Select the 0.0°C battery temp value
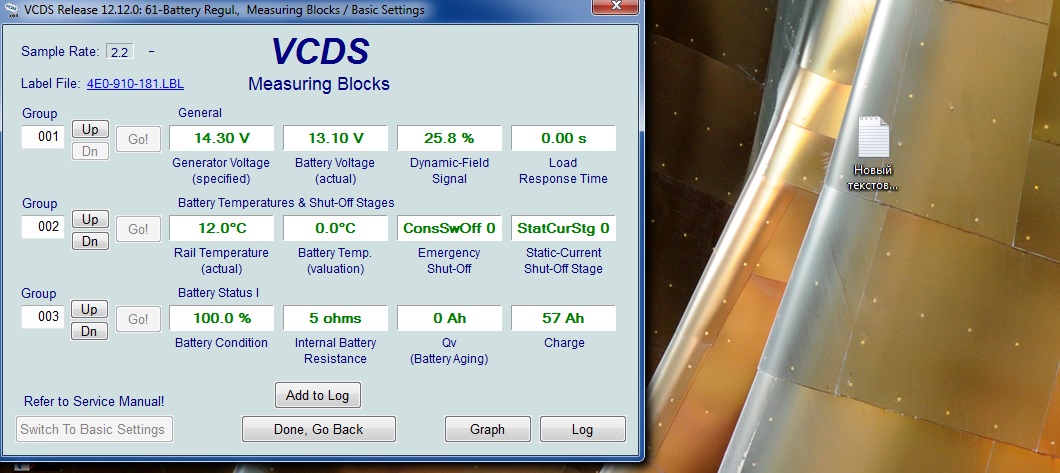 click(x=335, y=228)
